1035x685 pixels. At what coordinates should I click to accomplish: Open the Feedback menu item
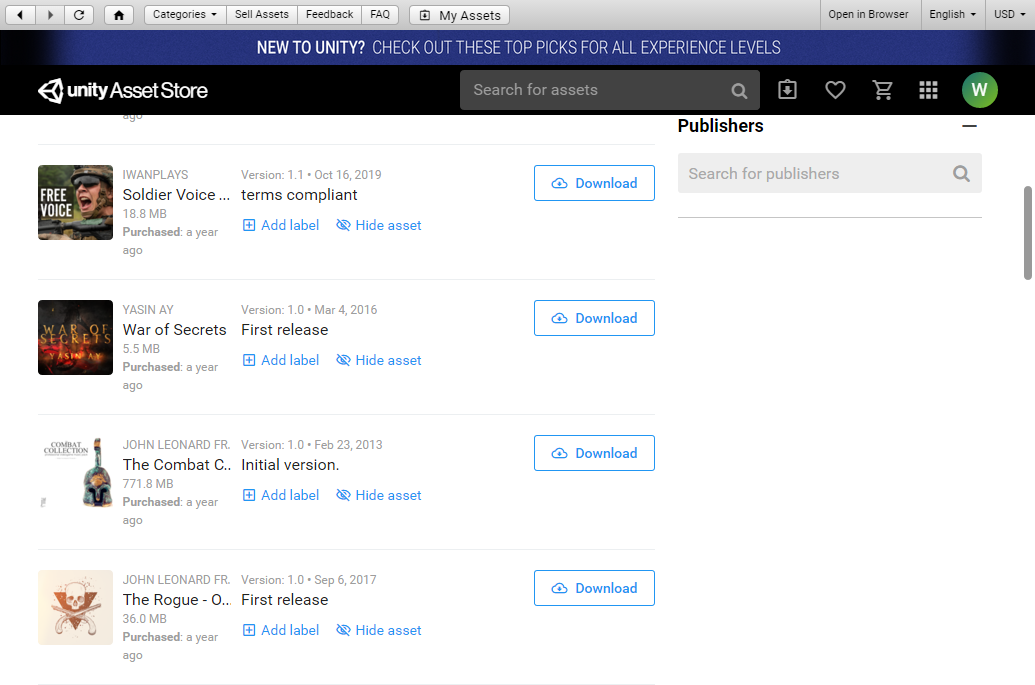tap(329, 15)
